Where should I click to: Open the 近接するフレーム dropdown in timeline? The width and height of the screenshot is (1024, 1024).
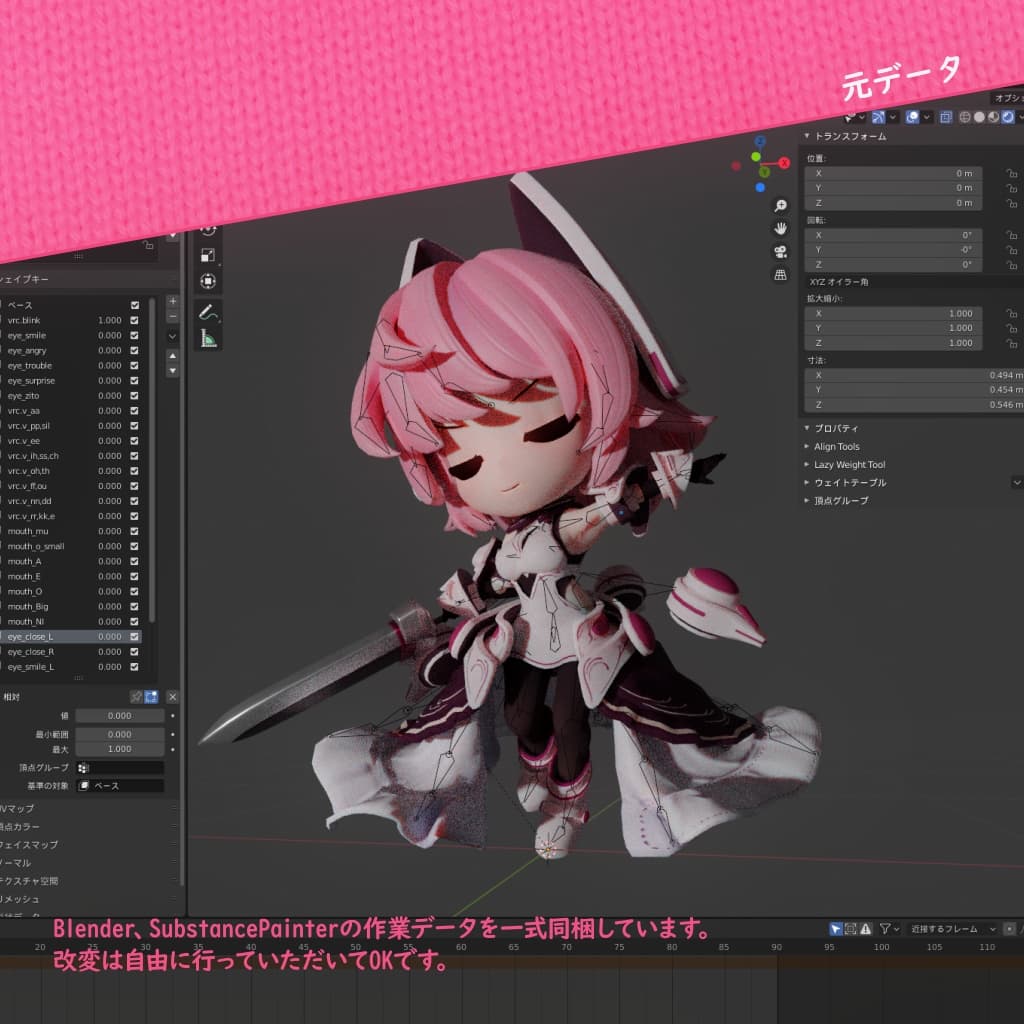point(953,929)
